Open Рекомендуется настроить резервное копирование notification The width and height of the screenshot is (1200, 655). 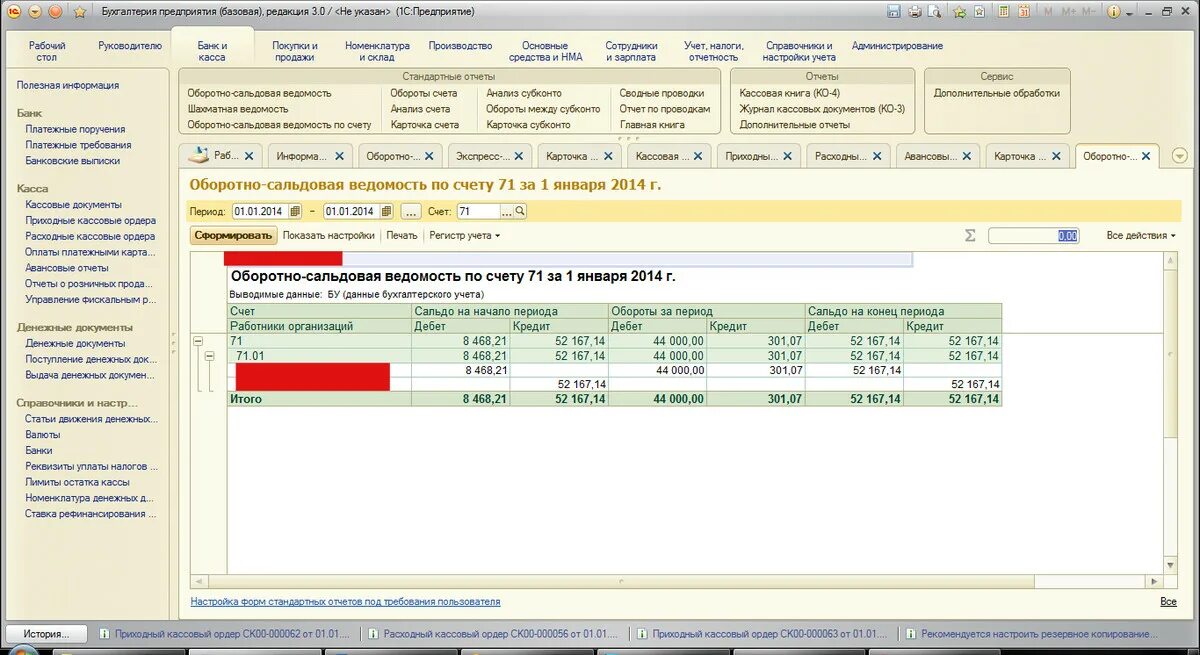click(x=1032, y=634)
